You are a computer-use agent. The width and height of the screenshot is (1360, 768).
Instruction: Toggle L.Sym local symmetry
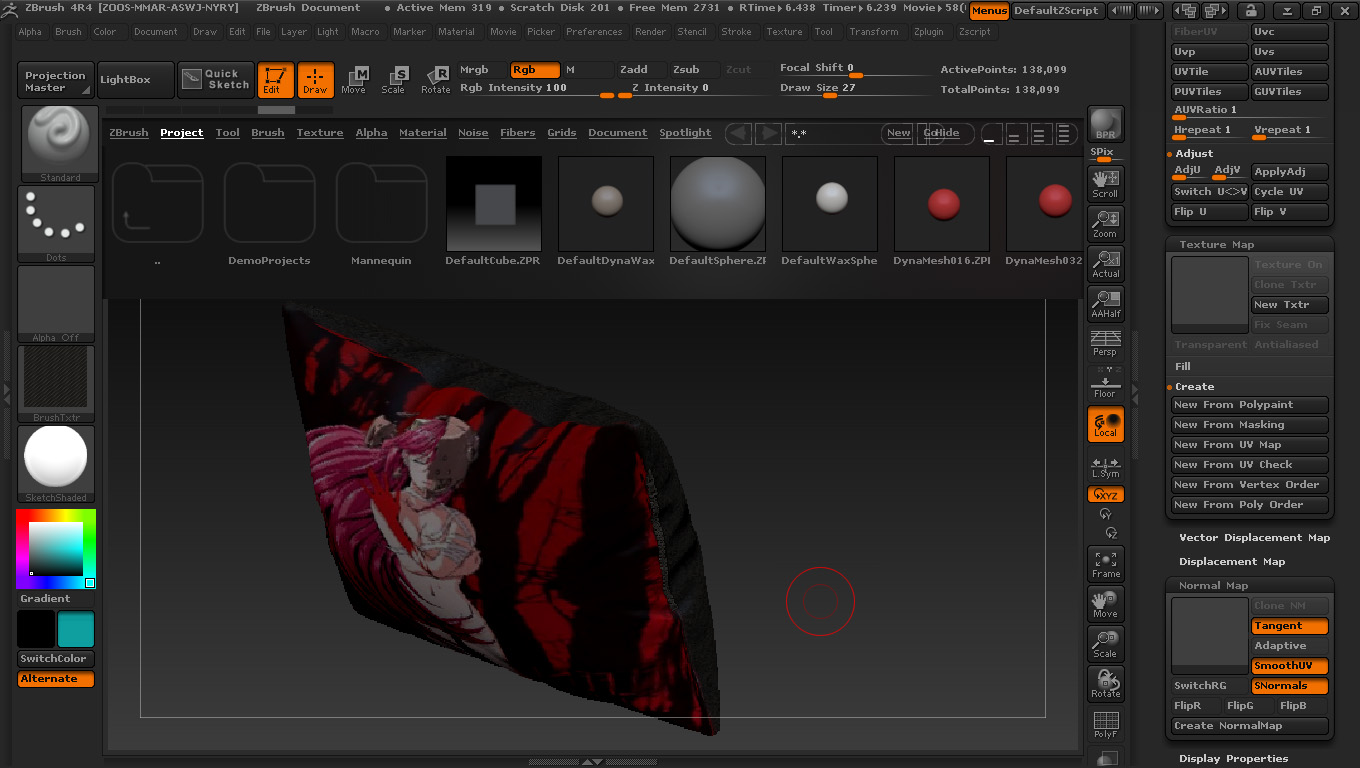(1105, 465)
